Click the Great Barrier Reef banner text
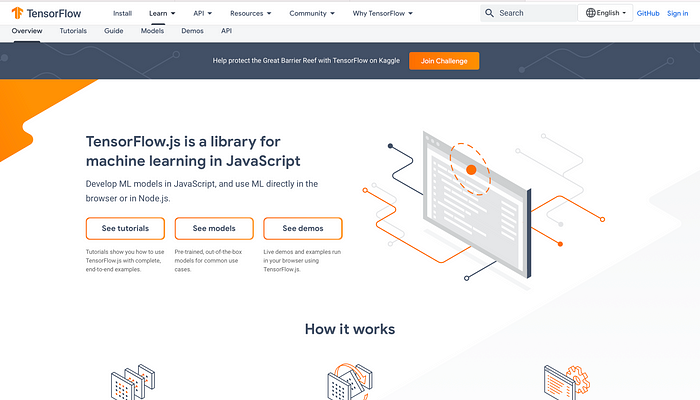This screenshot has width=700, height=400. 306,61
